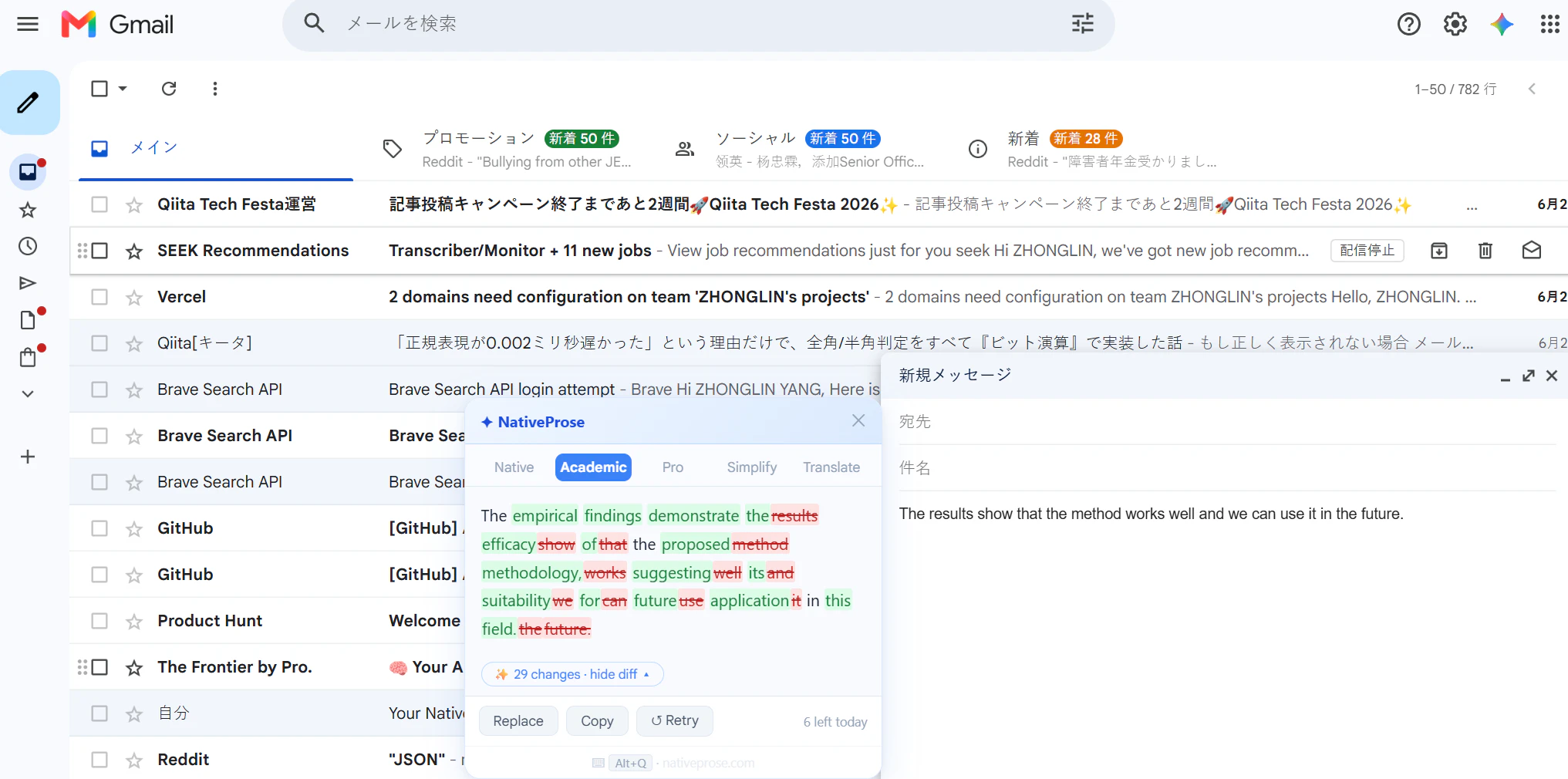
Task: Select the Native mode in NativeProse
Action: [x=514, y=467]
